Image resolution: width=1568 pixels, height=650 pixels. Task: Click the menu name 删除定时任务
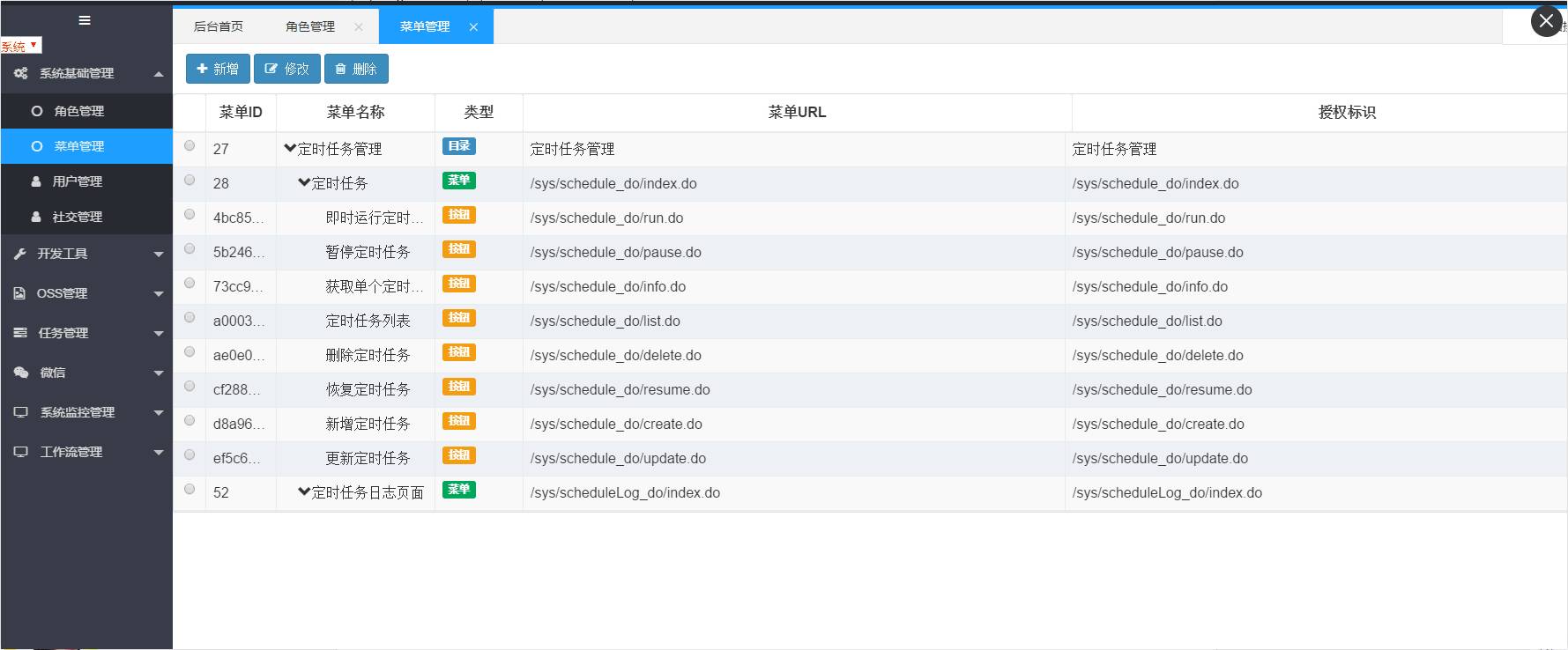(368, 355)
